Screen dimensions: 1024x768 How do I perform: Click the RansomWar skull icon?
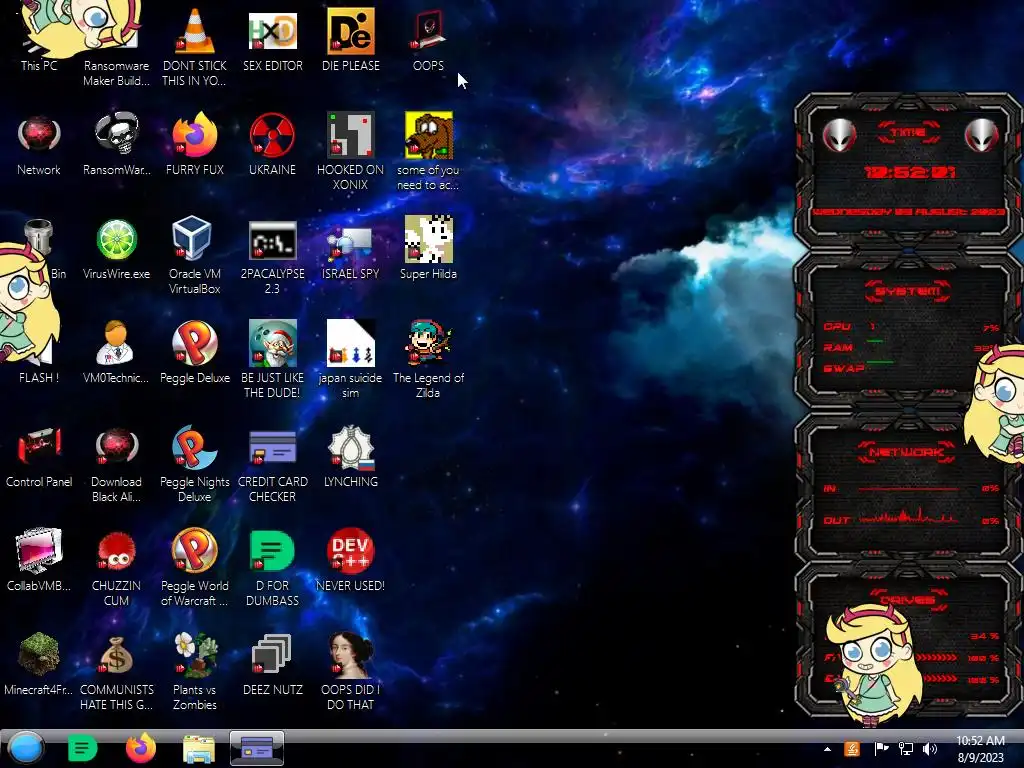[116, 144]
